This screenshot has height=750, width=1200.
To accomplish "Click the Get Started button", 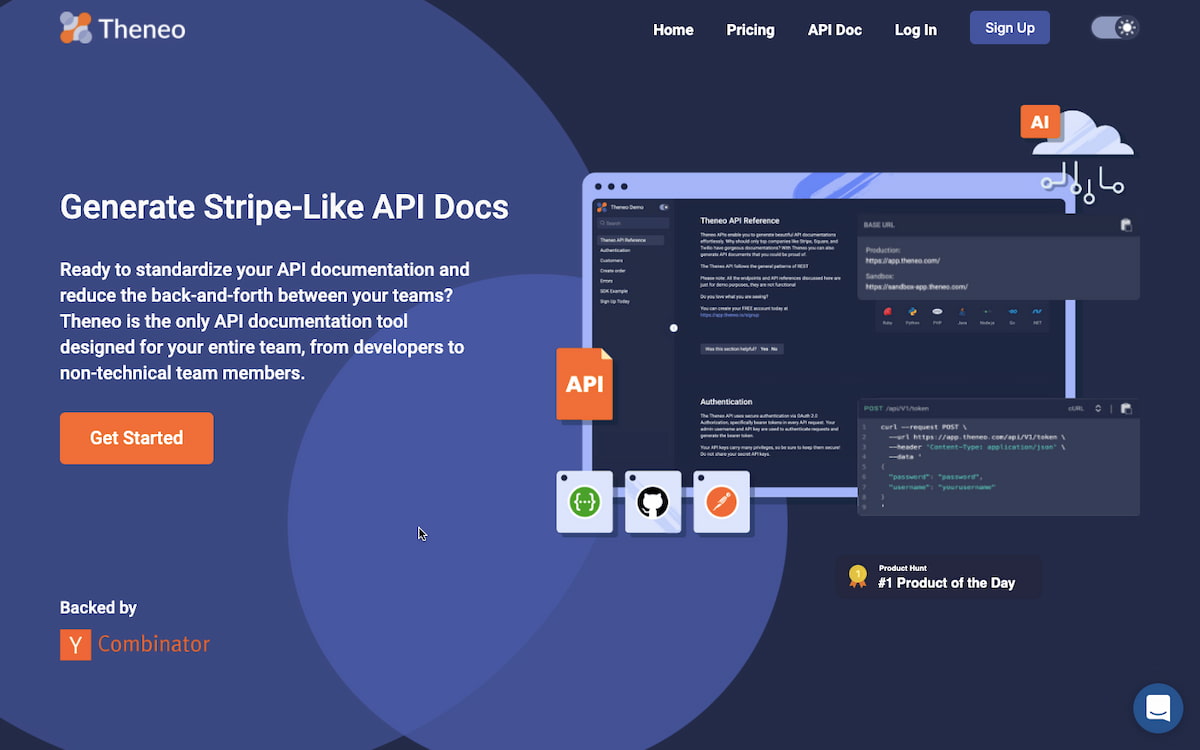I will pyautogui.click(x=136, y=438).
